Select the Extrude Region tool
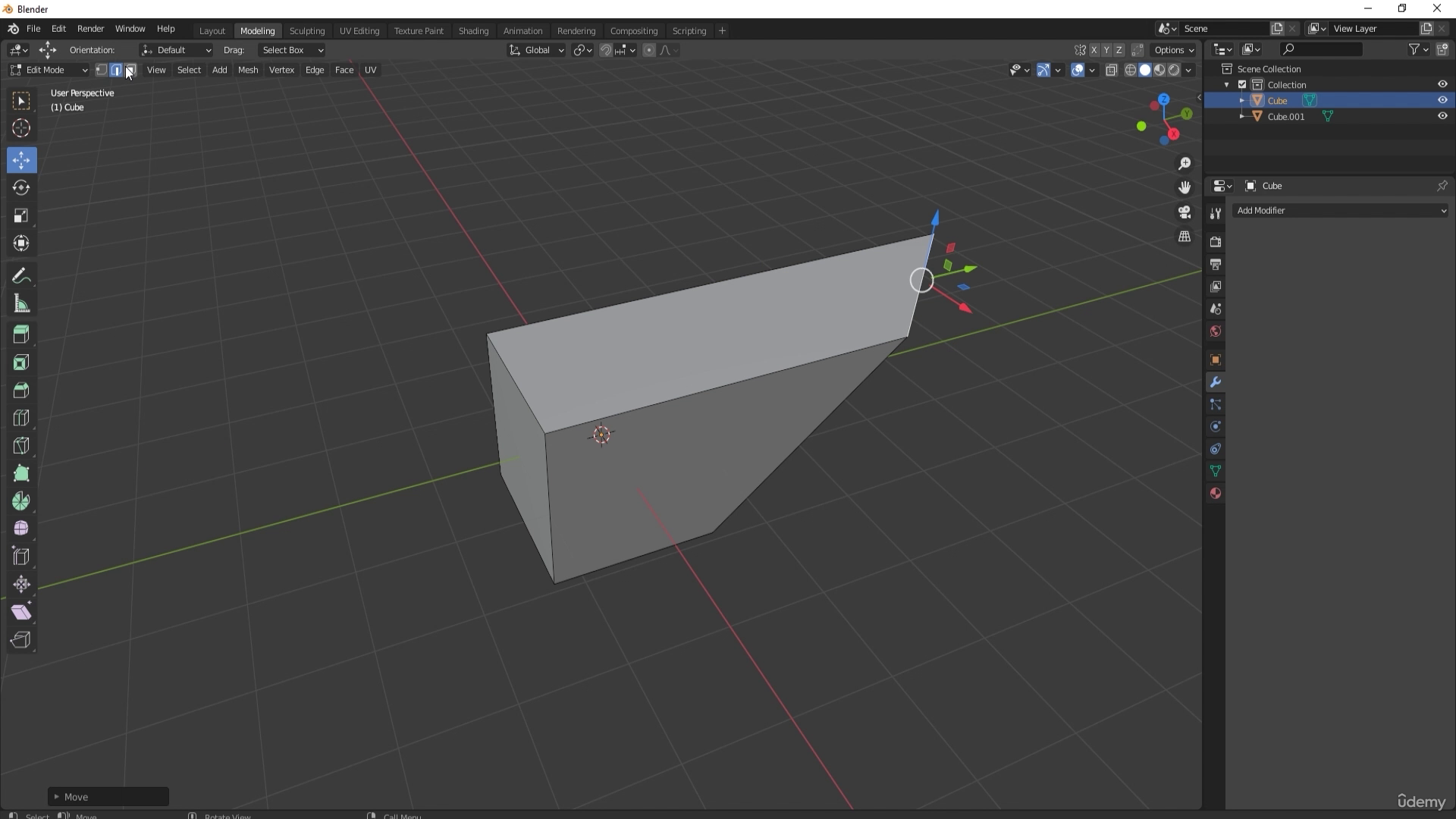The image size is (1456, 819). [x=21, y=334]
